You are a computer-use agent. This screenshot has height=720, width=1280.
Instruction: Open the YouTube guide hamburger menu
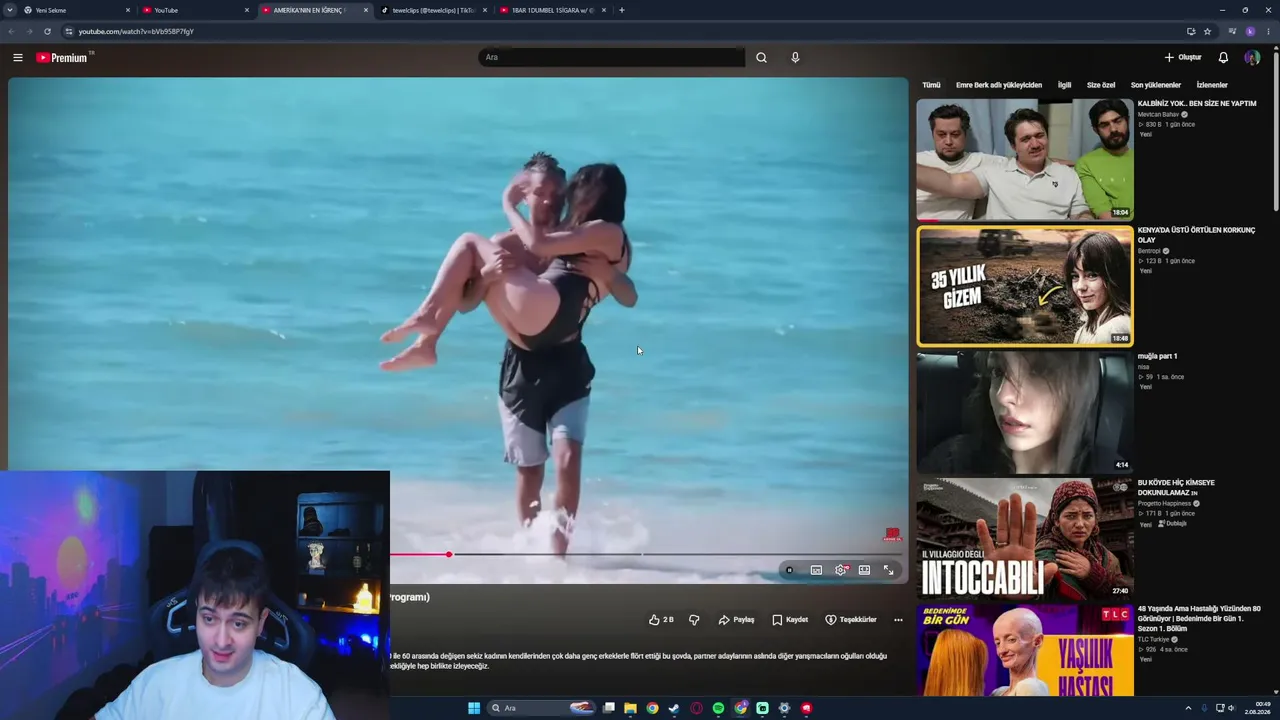pyautogui.click(x=18, y=58)
